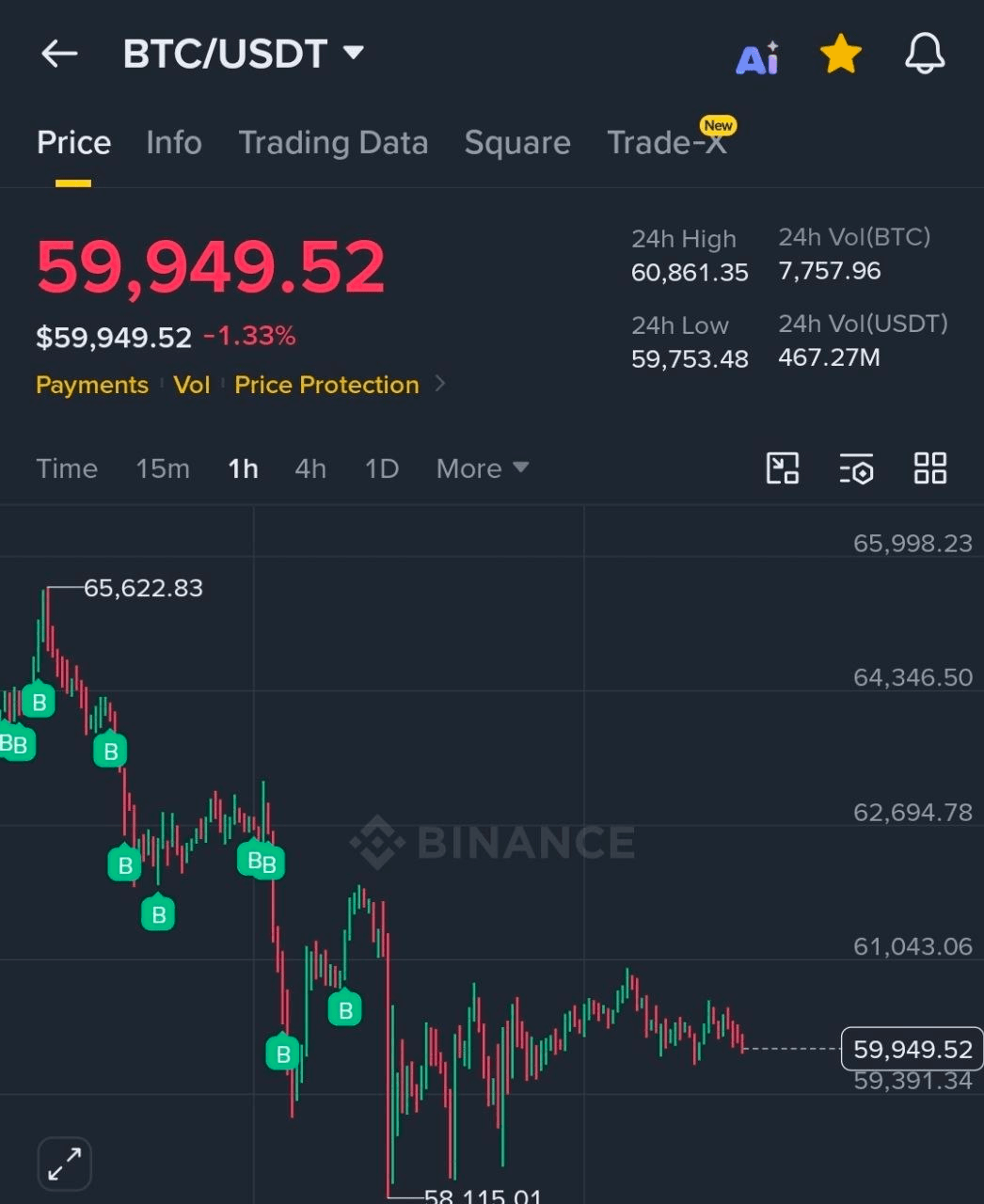Open the chart drawing tools icon
The width and height of the screenshot is (984, 1204).
point(783,467)
